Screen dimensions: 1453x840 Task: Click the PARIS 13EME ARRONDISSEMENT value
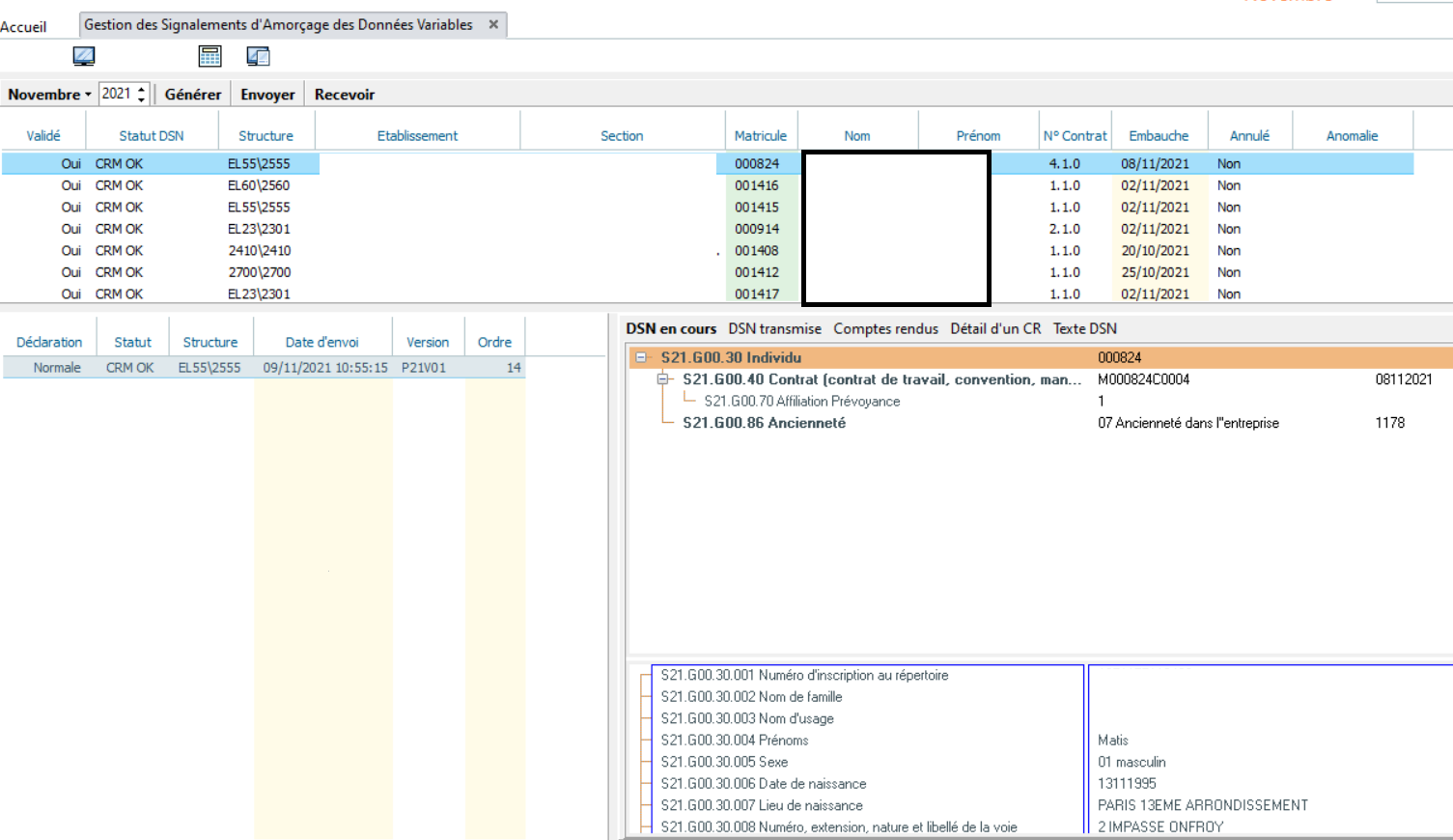tap(1202, 805)
